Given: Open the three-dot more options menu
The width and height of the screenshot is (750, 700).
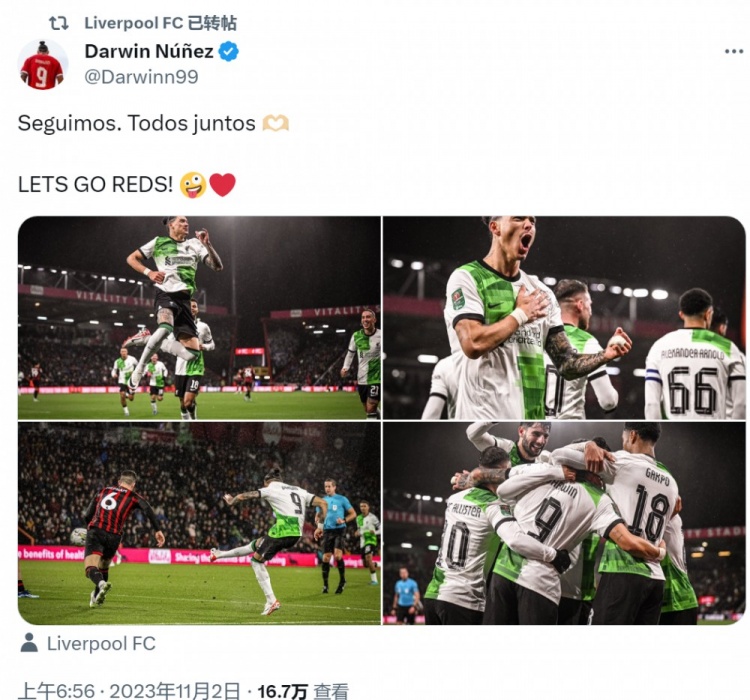Looking at the screenshot, I should pos(734,51).
